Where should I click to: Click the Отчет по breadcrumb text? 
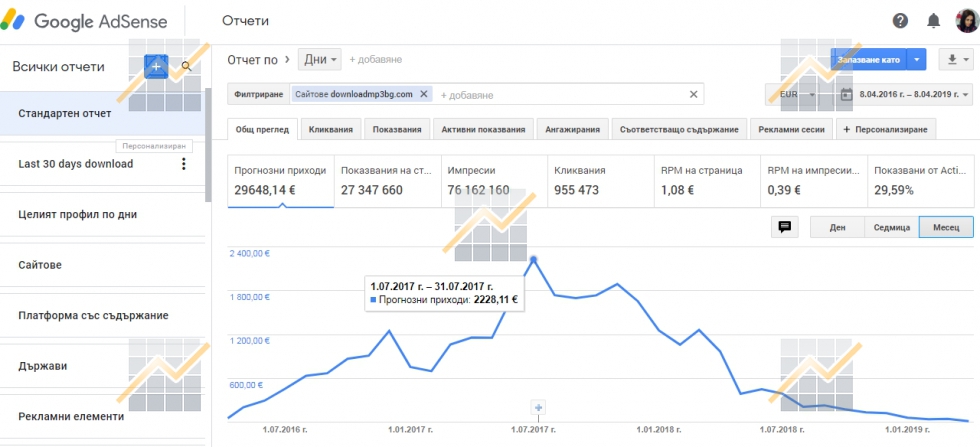click(252, 59)
